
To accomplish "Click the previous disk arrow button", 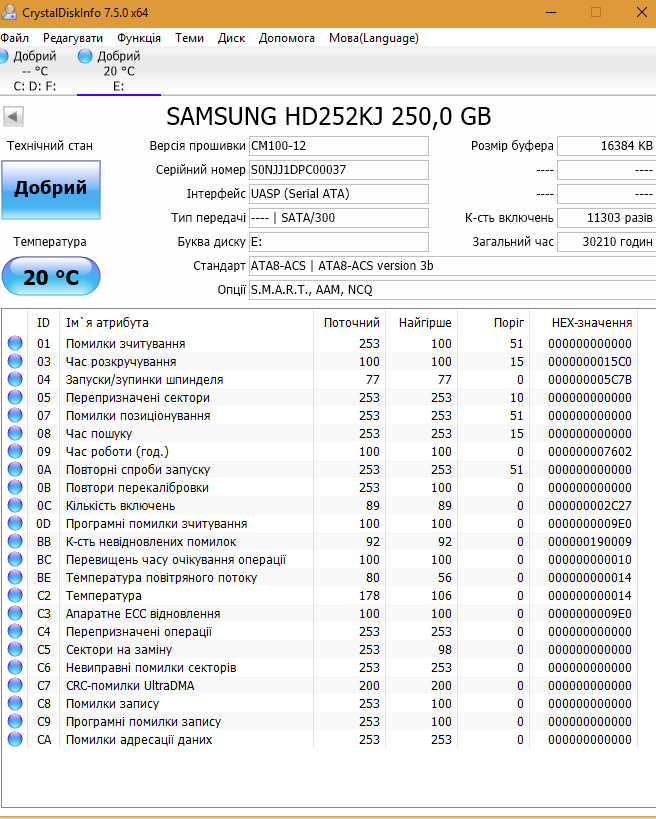I will (x=13, y=116).
